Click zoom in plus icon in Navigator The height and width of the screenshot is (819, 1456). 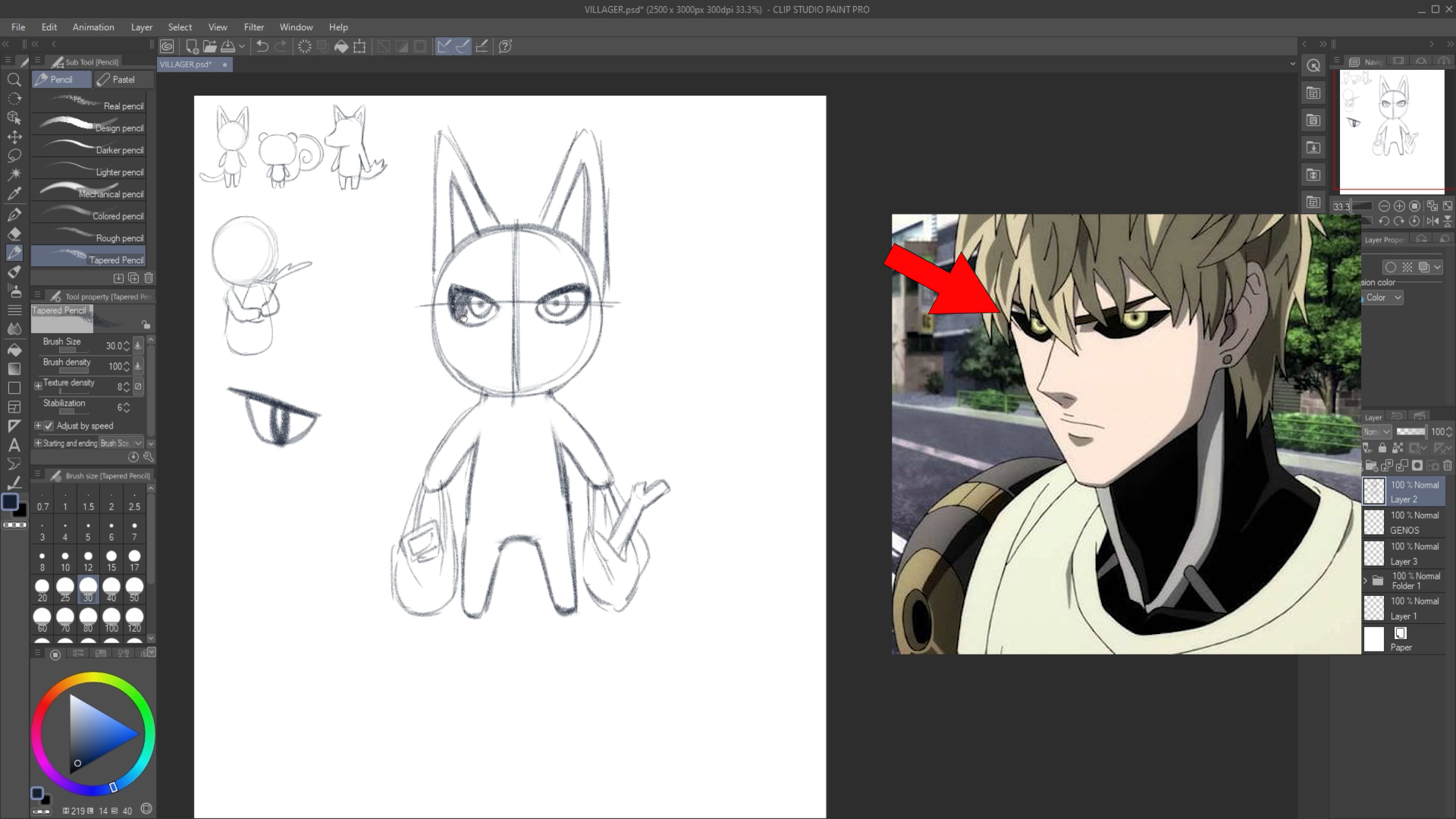pos(1400,206)
